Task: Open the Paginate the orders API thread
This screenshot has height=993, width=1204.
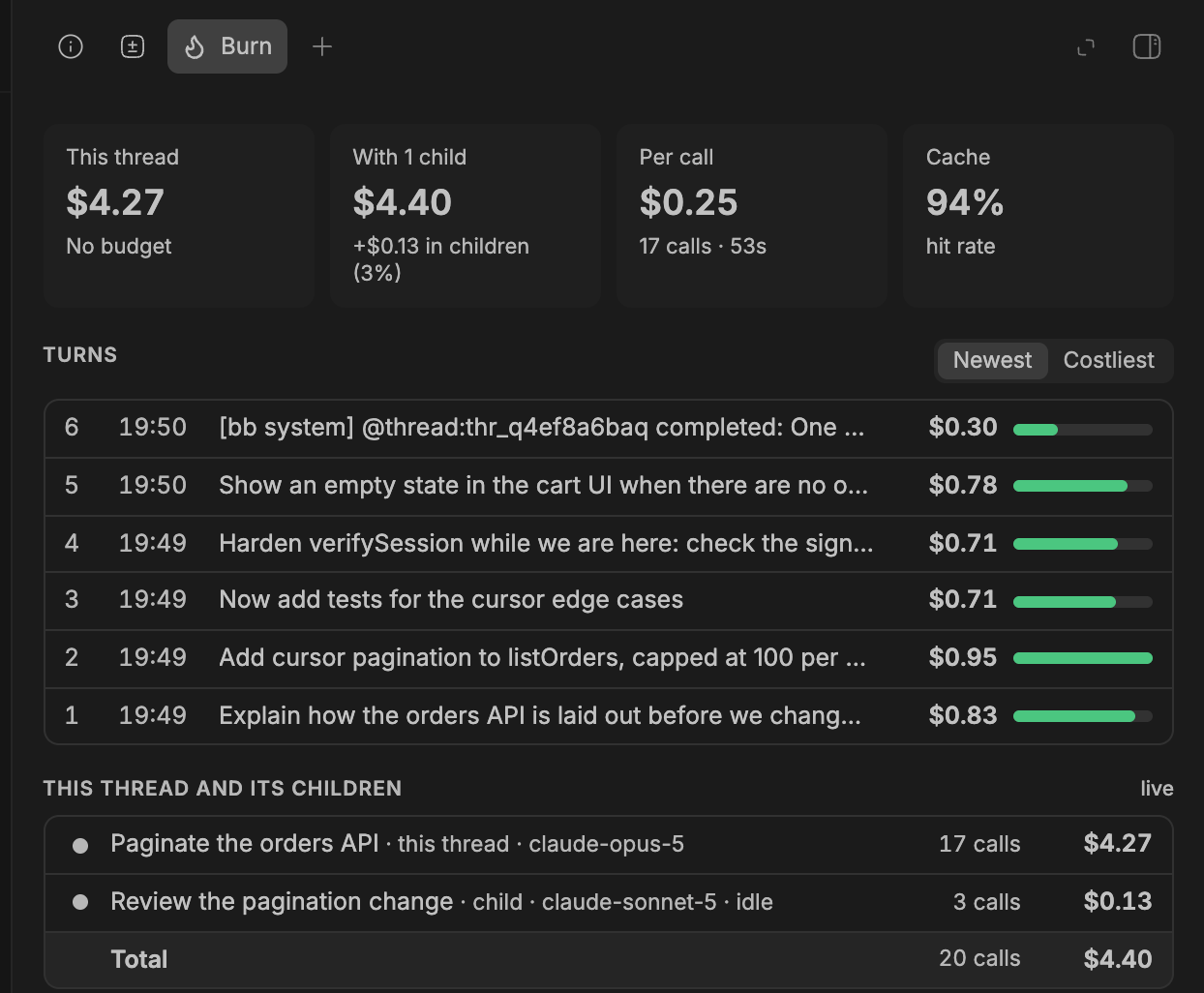Action: (x=609, y=845)
